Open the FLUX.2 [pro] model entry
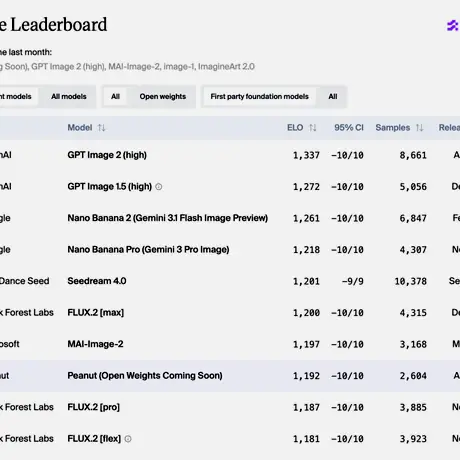 click(94, 407)
